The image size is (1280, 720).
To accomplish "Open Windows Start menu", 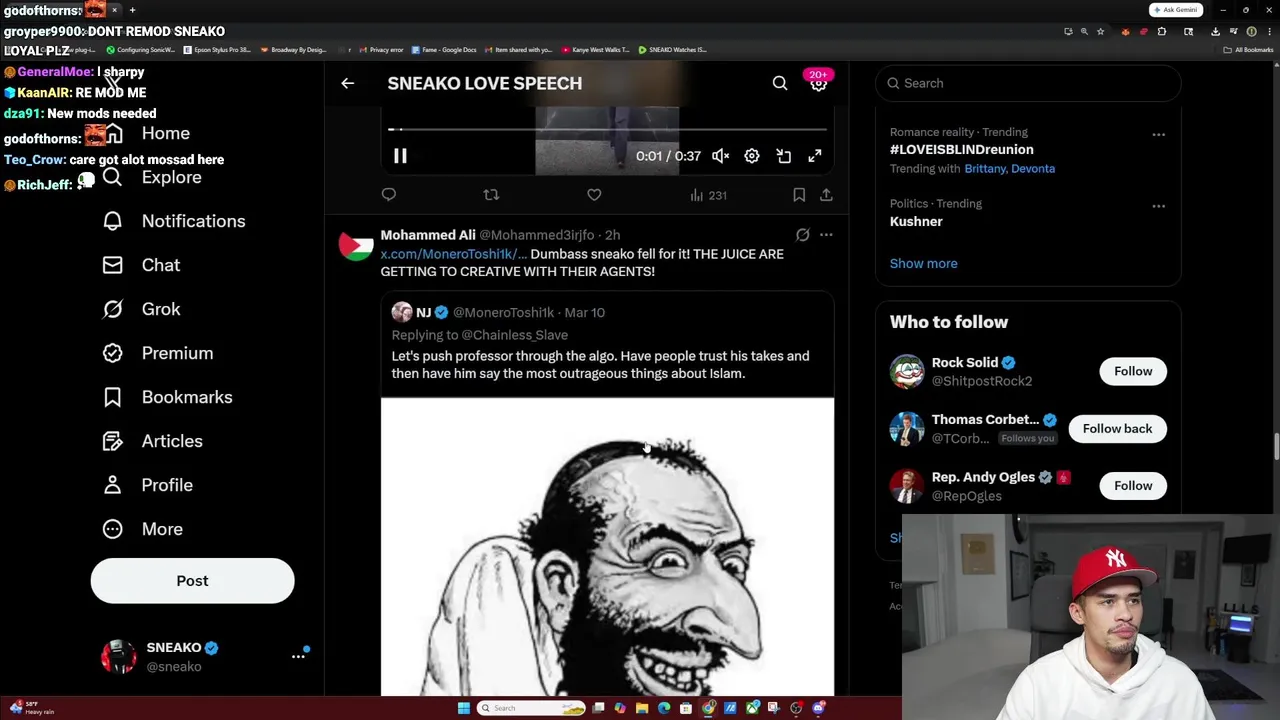I will [464, 708].
